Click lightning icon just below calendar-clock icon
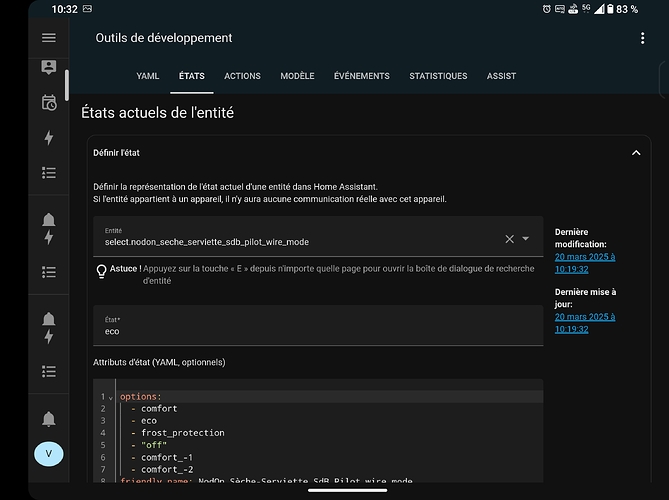This screenshot has height=500, width=669. tap(49, 137)
